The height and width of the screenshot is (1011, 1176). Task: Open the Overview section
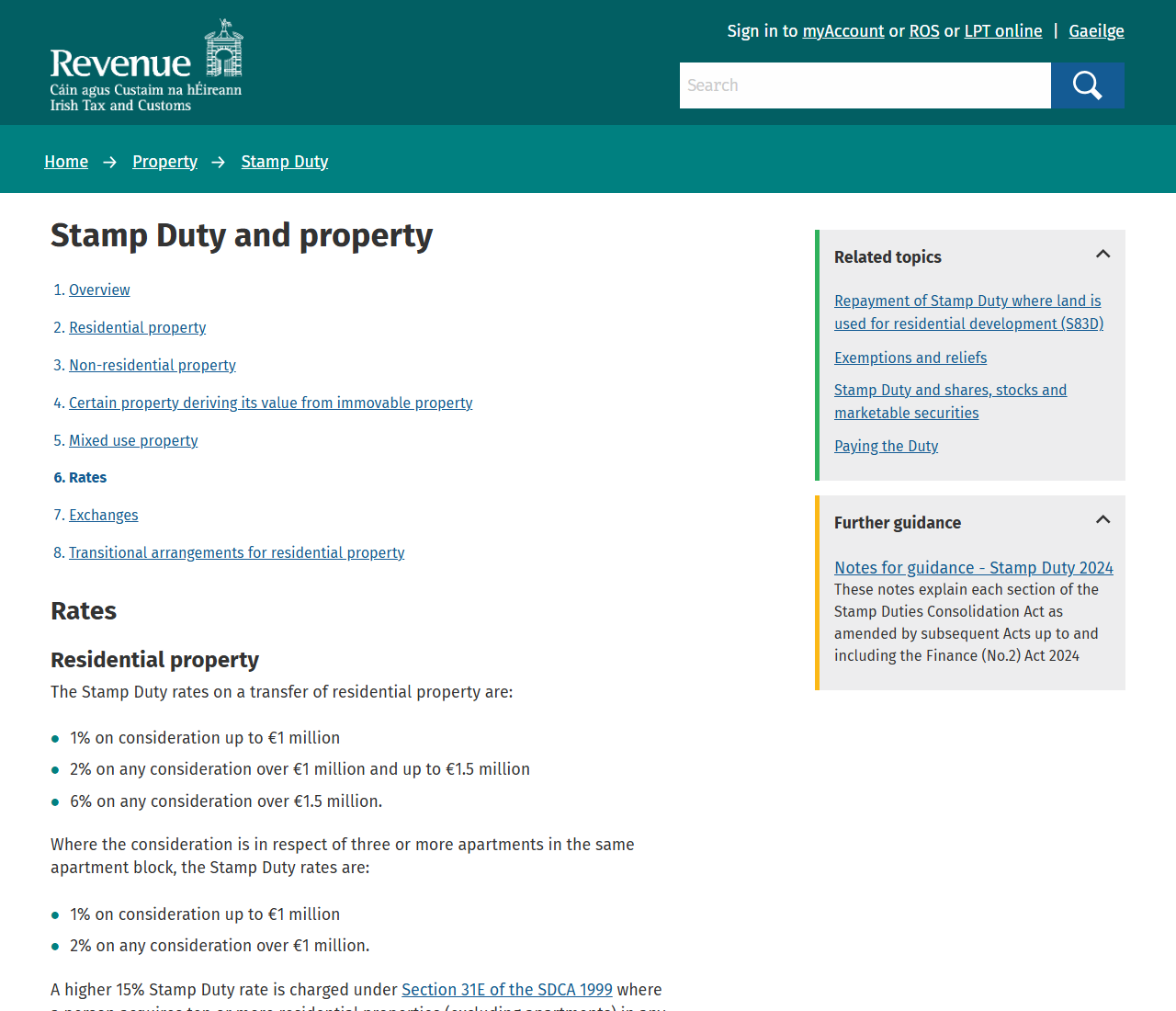click(x=99, y=290)
